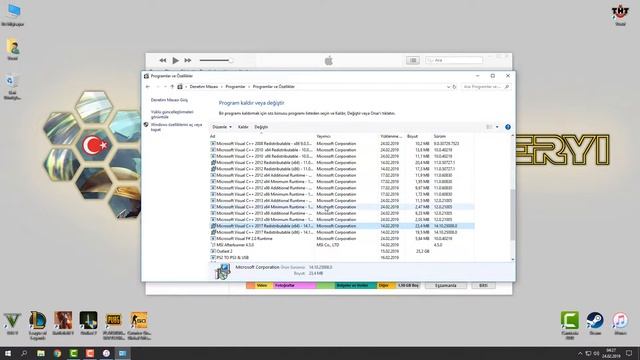640x360 pixels.
Task: Click the Değiştir toolbar button
Action: pyautogui.click(x=261, y=127)
